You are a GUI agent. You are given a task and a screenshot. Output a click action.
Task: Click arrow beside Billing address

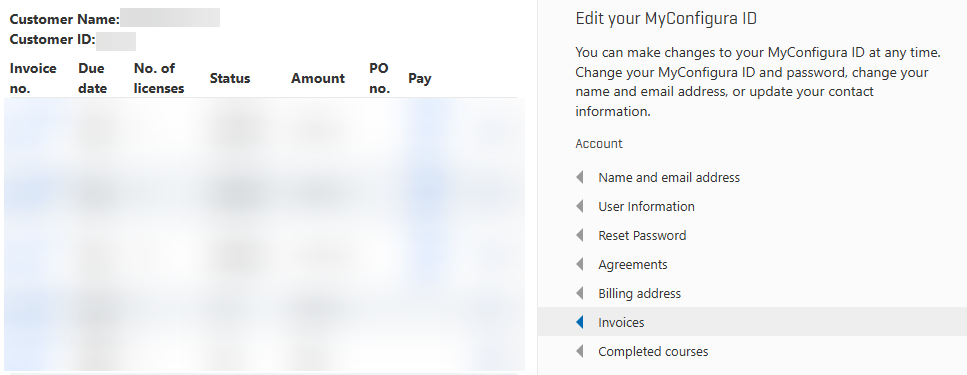(580, 294)
